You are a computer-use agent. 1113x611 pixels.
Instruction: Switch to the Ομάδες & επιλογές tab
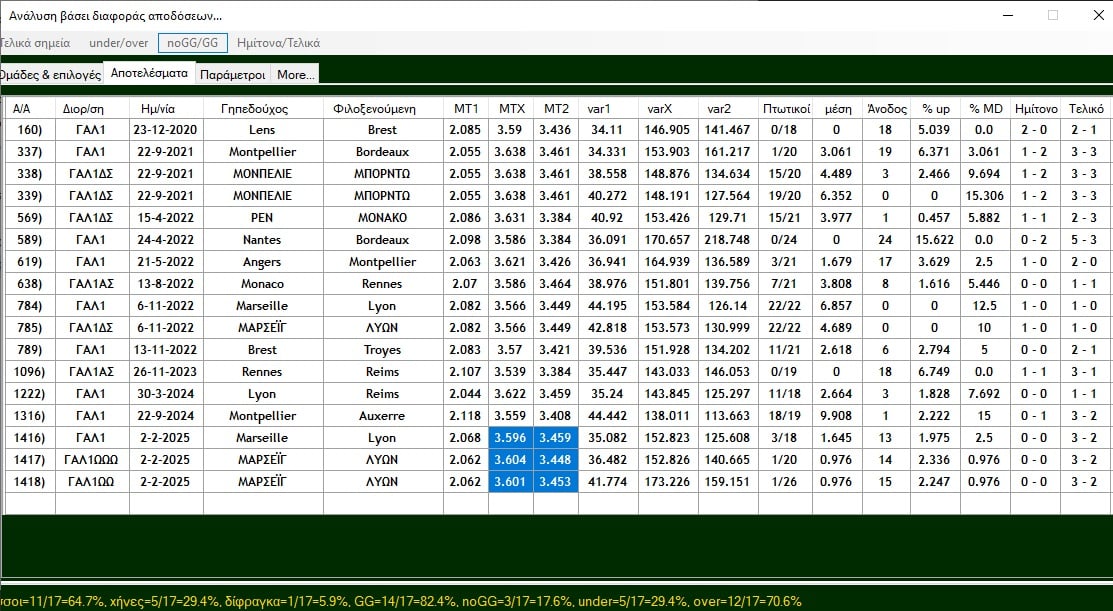coord(50,74)
